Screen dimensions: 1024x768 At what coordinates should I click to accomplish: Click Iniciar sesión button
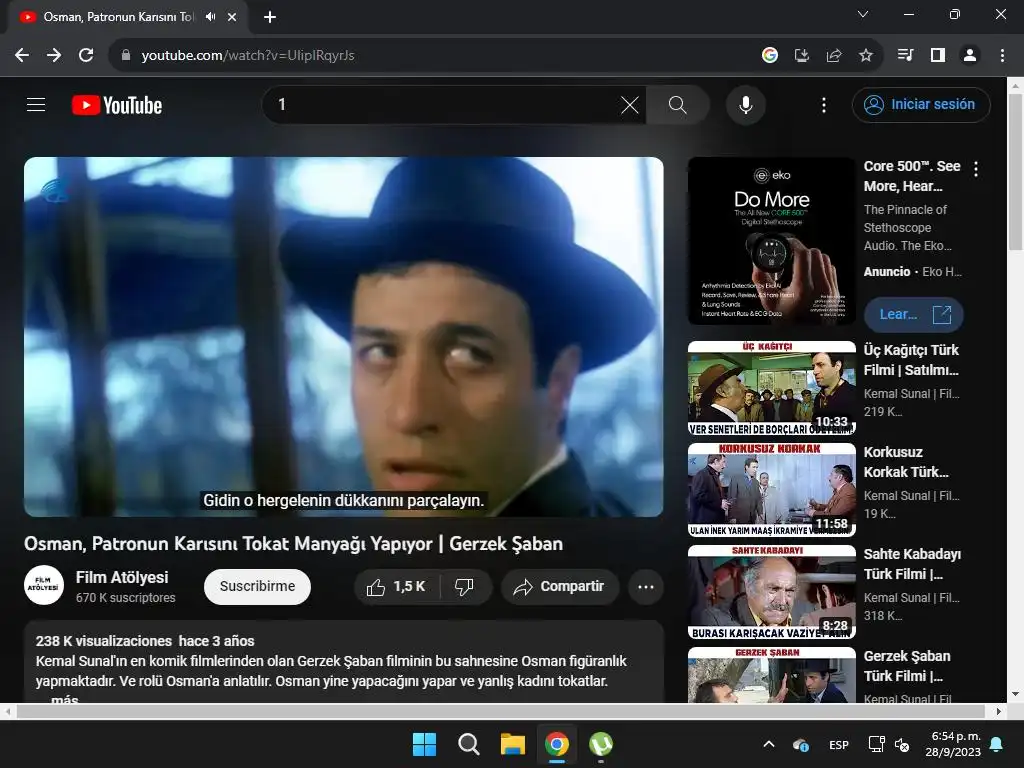pyautogui.click(x=921, y=104)
